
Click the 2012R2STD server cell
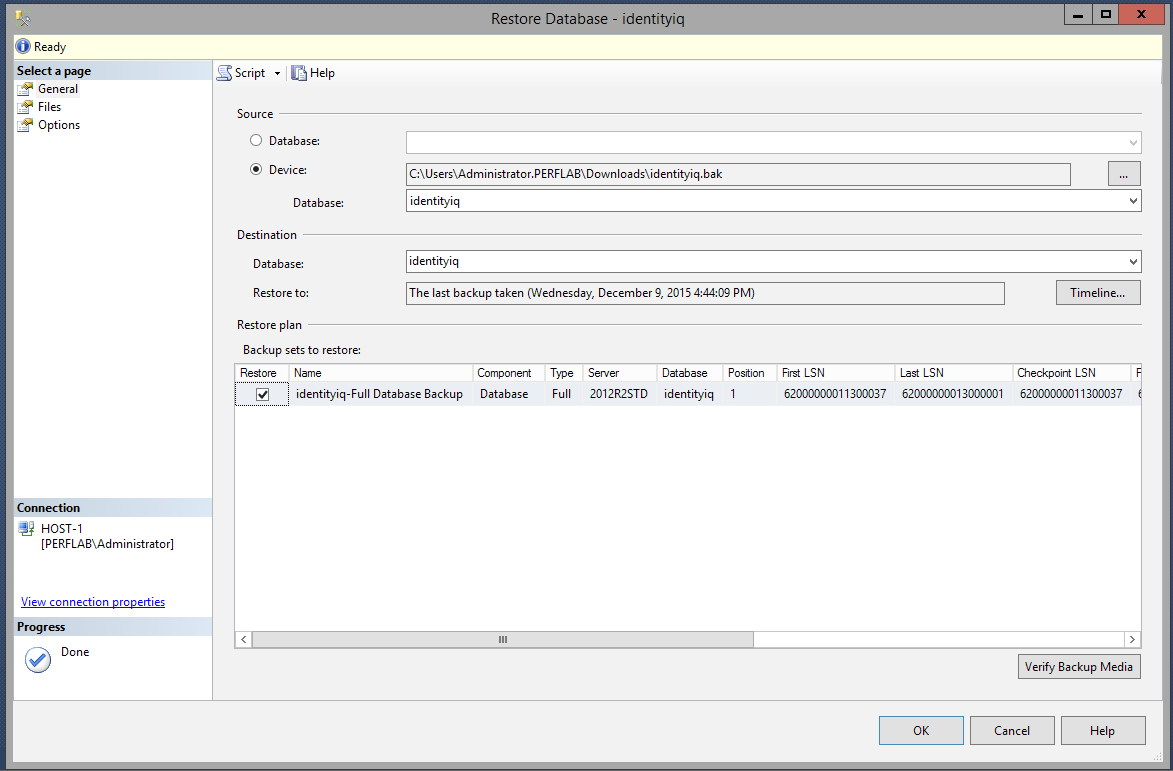tap(619, 394)
